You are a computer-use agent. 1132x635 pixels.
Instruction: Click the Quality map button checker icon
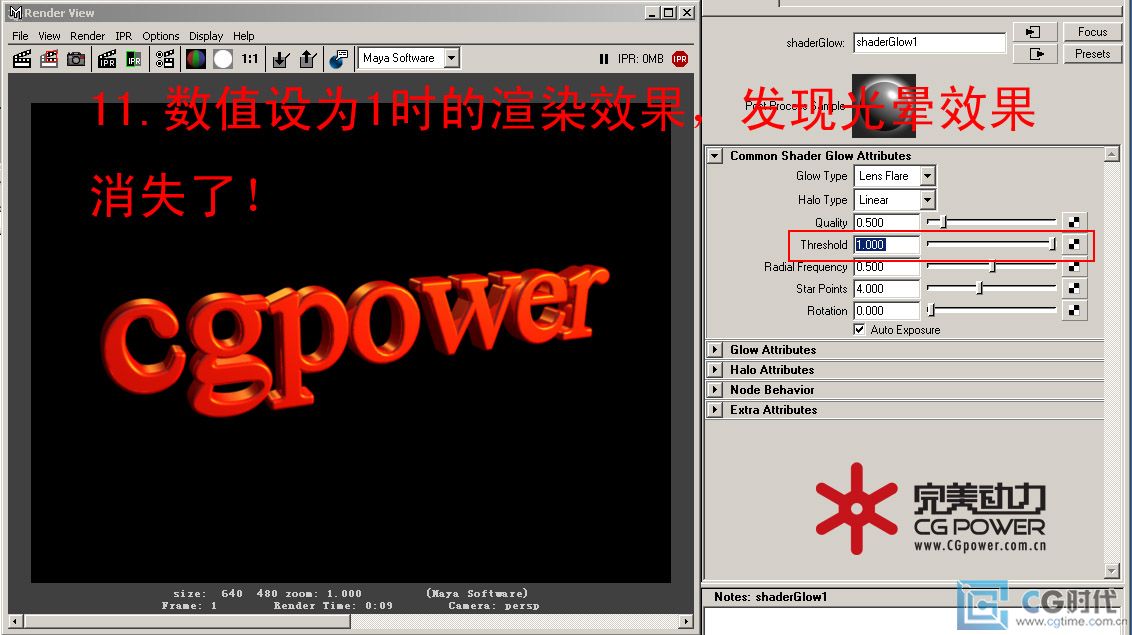(1074, 222)
